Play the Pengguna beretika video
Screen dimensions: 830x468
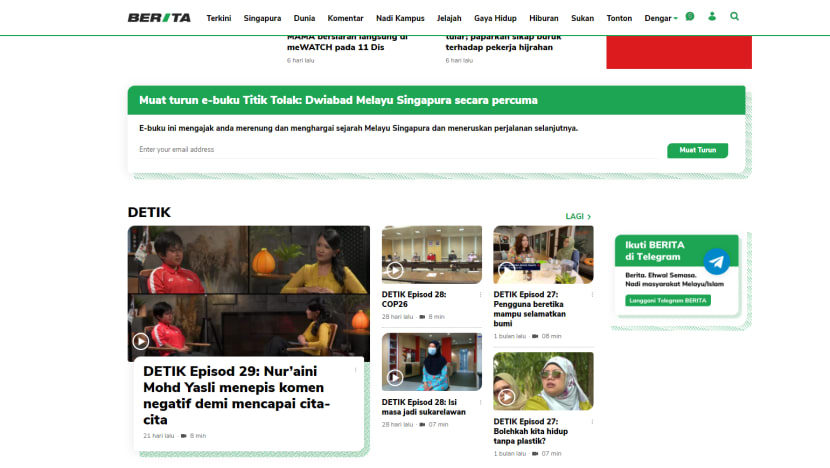point(506,271)
